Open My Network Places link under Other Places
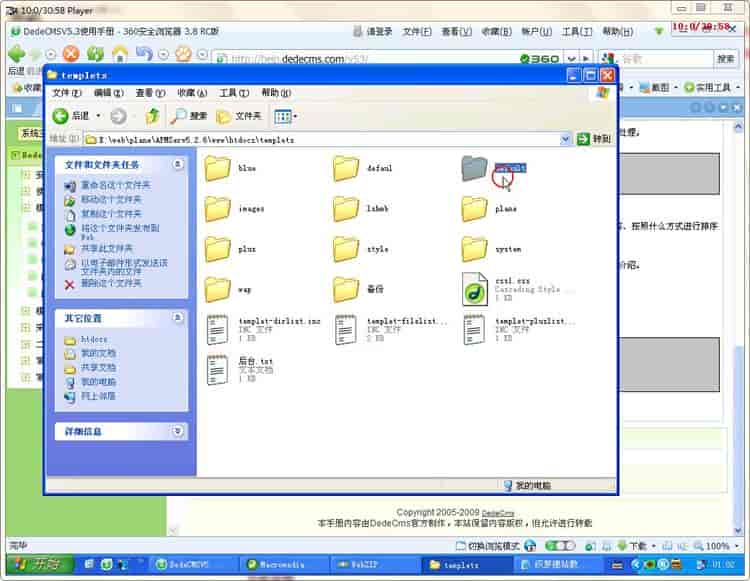750x581 pixels. [x=98, y=396]
